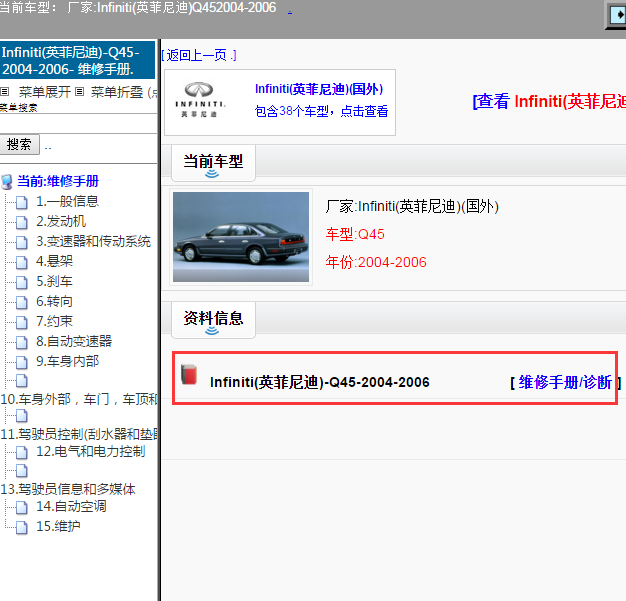Click the page icon beside 8.自动变速器

pos(21,342)
